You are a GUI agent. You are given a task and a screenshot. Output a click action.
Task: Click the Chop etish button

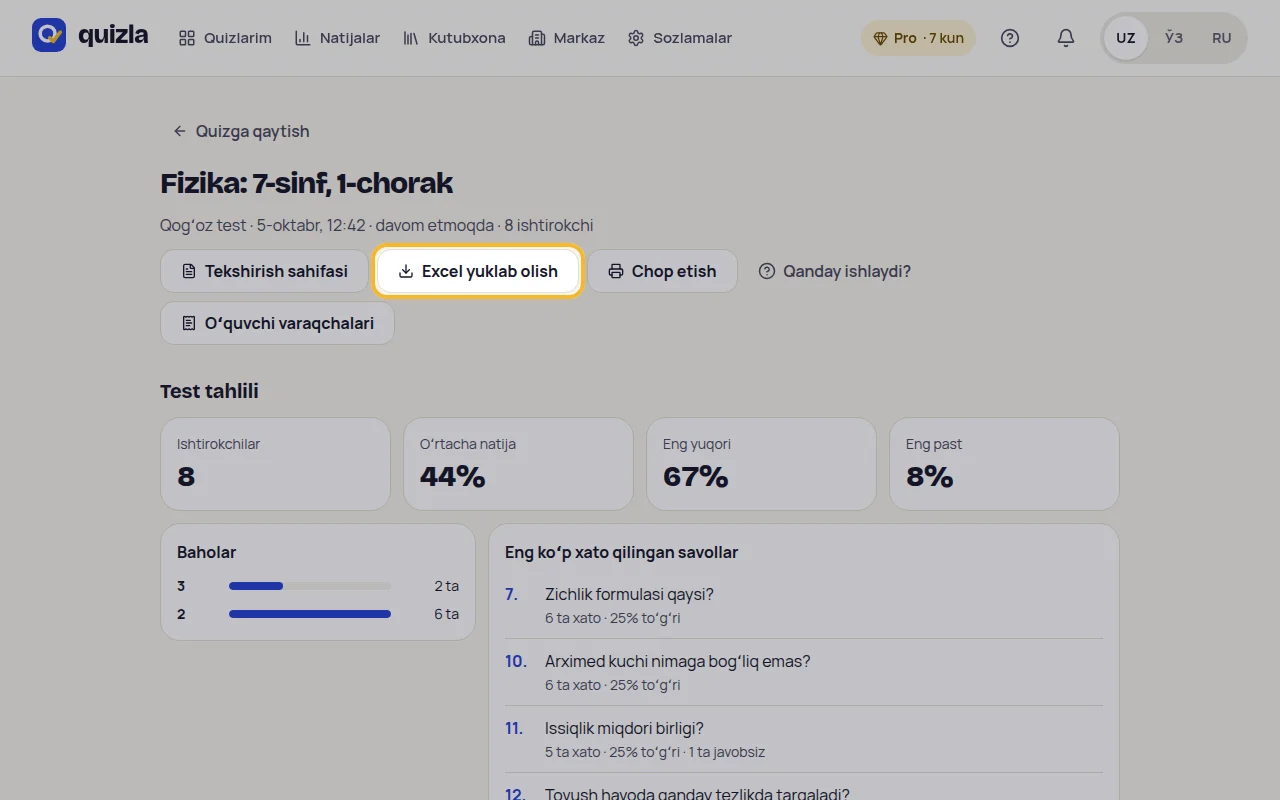(662, 271)
